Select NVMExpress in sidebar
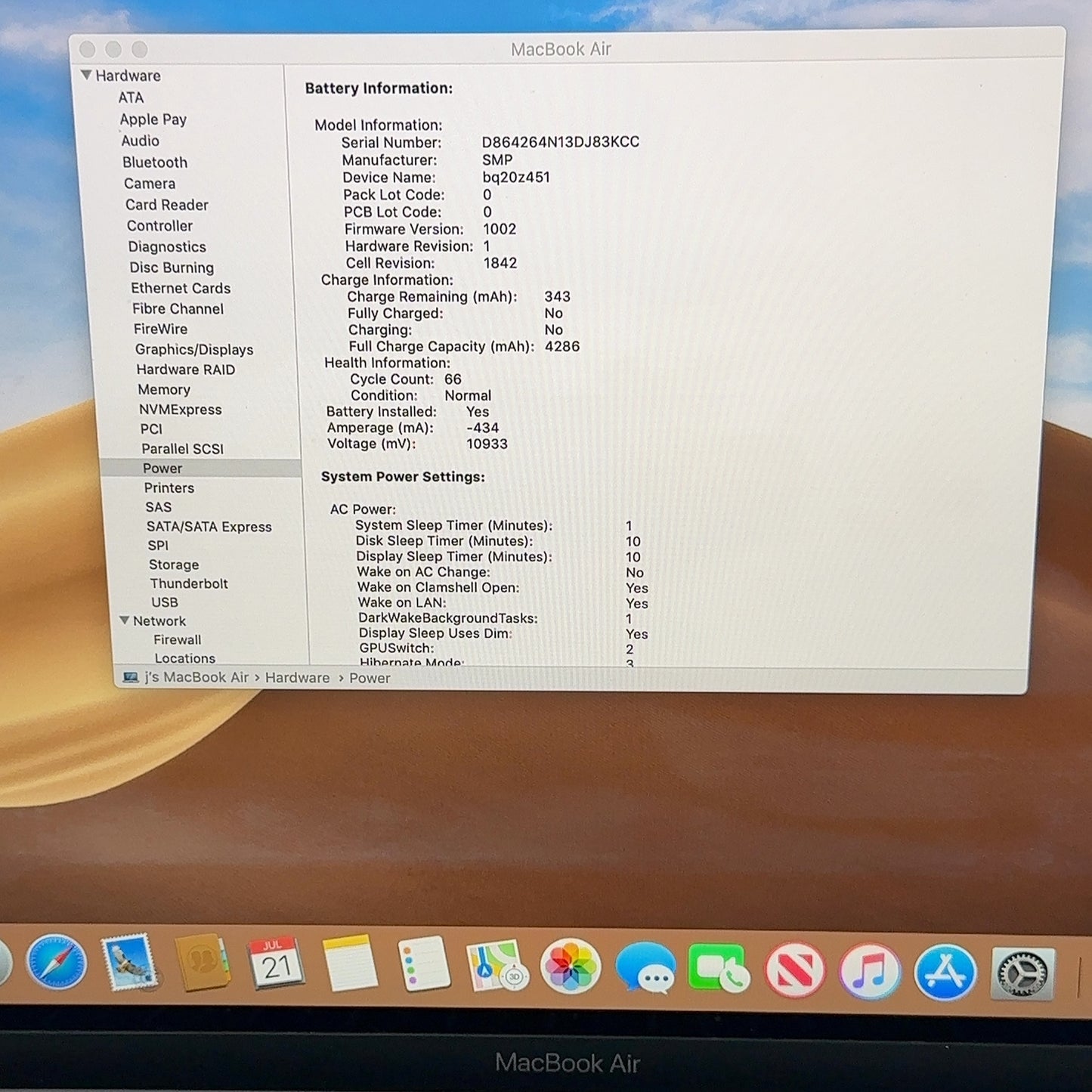The width and height of the screenshot is (1092, 1092). (x=181, y=410)
